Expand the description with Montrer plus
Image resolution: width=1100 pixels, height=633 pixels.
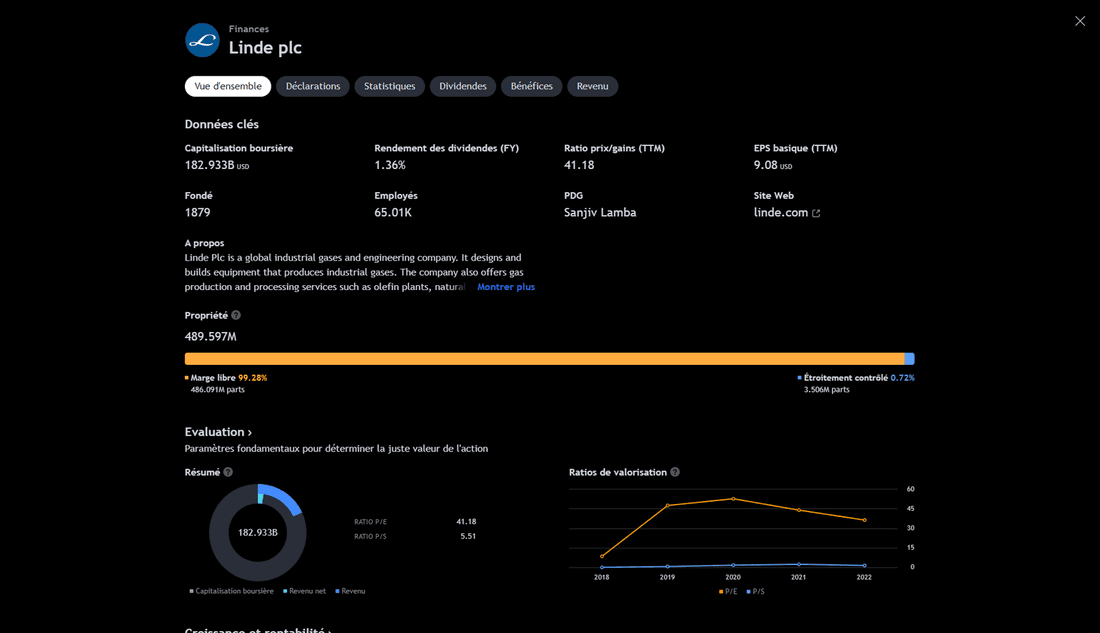point(506,287)
